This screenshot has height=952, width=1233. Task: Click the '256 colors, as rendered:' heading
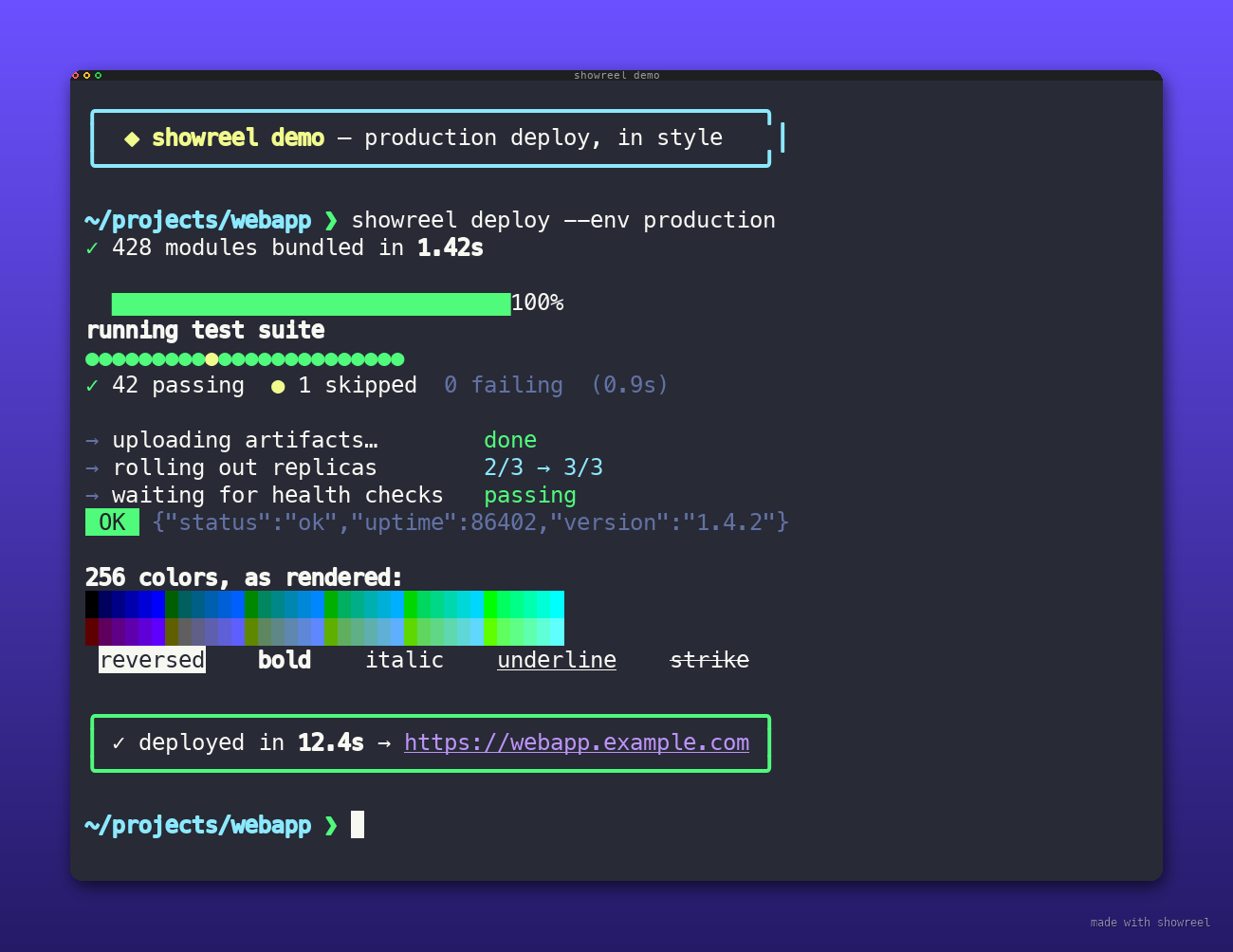click(x=244, y=577)
